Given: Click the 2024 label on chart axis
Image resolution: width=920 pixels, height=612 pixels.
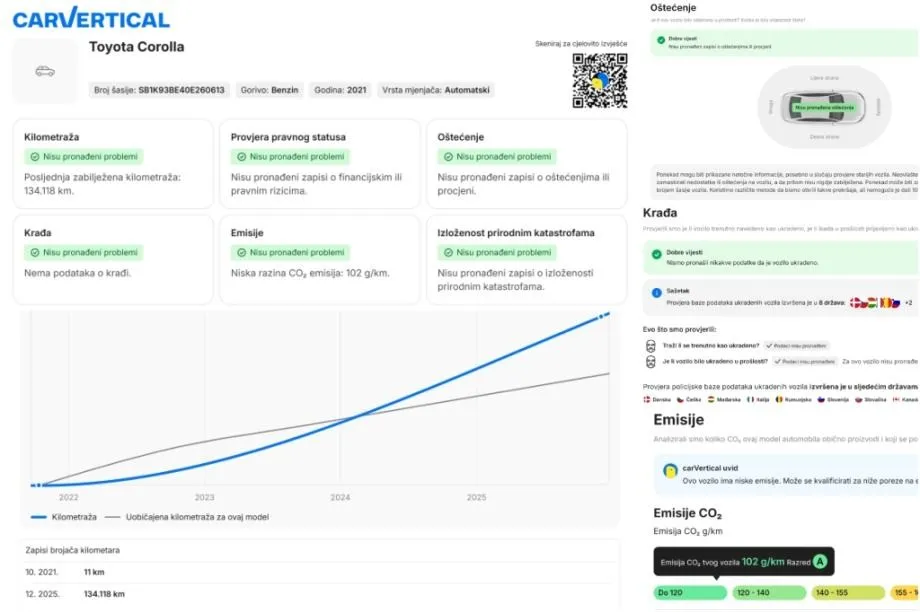Looking at the screenshot, I should tap(340, 497).
